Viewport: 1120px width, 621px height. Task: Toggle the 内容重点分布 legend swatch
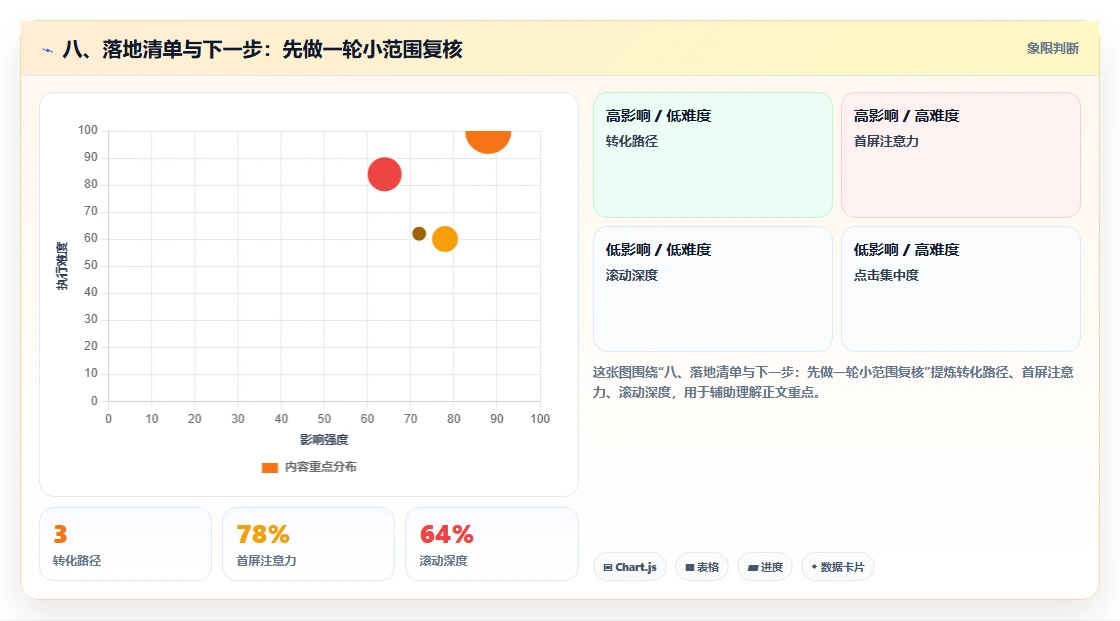click(x=269, y=467)
